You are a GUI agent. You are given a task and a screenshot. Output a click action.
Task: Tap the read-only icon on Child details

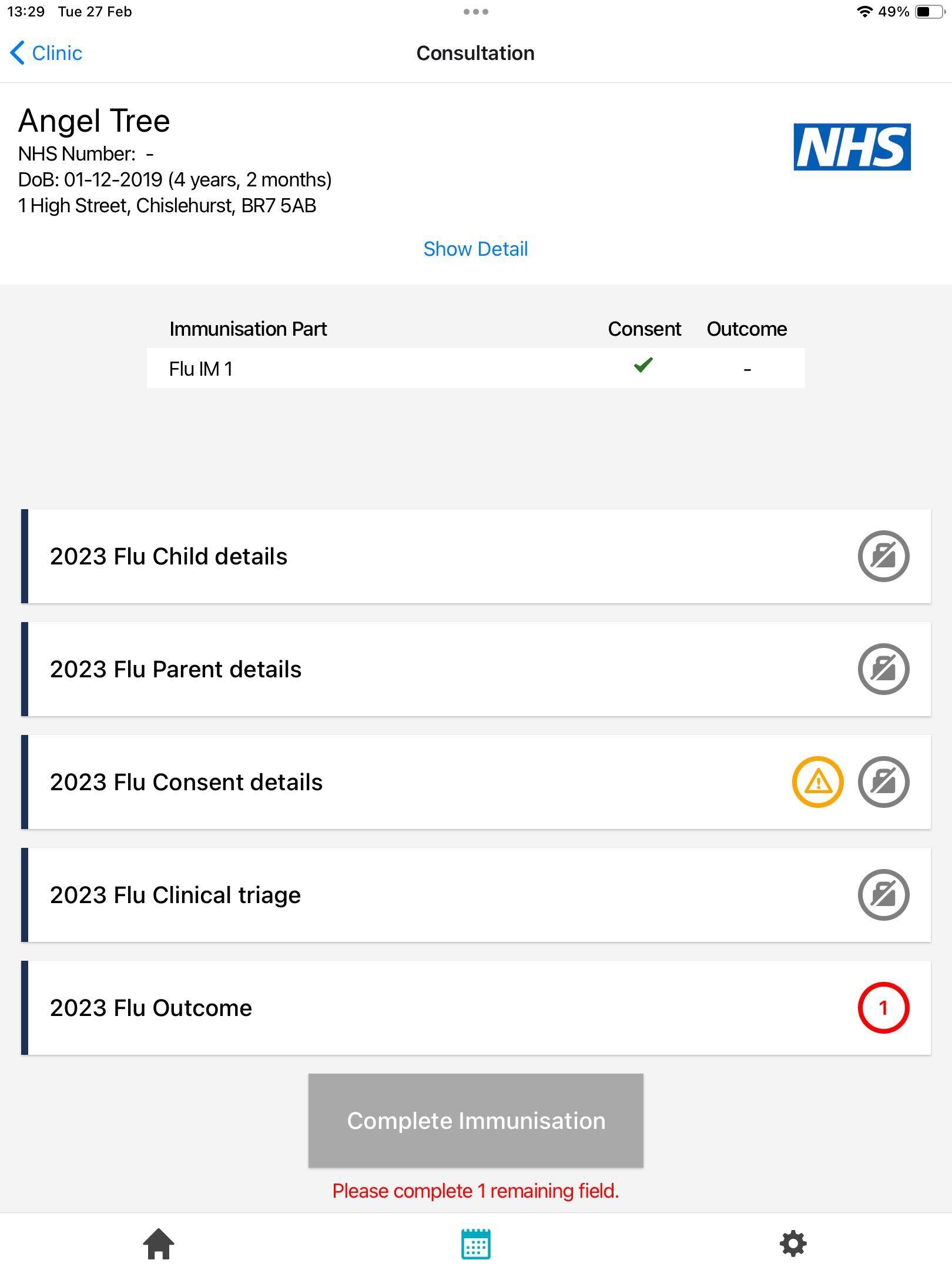pos(883,556)
